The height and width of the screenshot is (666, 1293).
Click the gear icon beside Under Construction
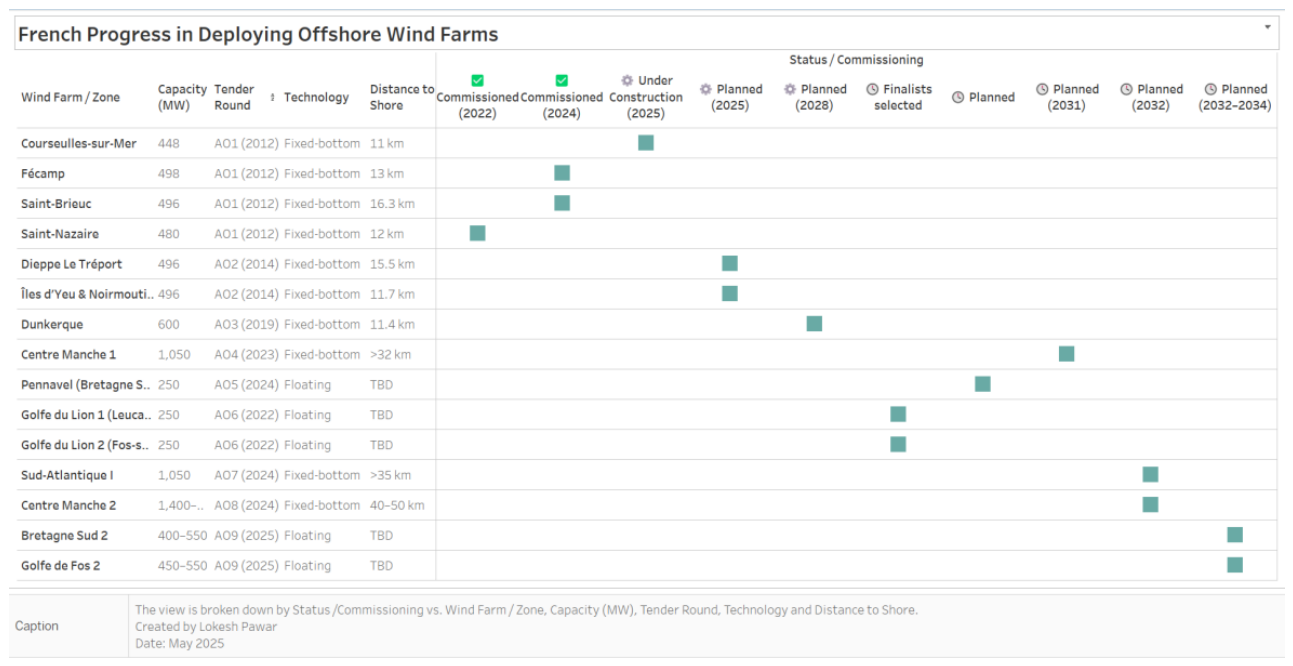coord(627,81)
